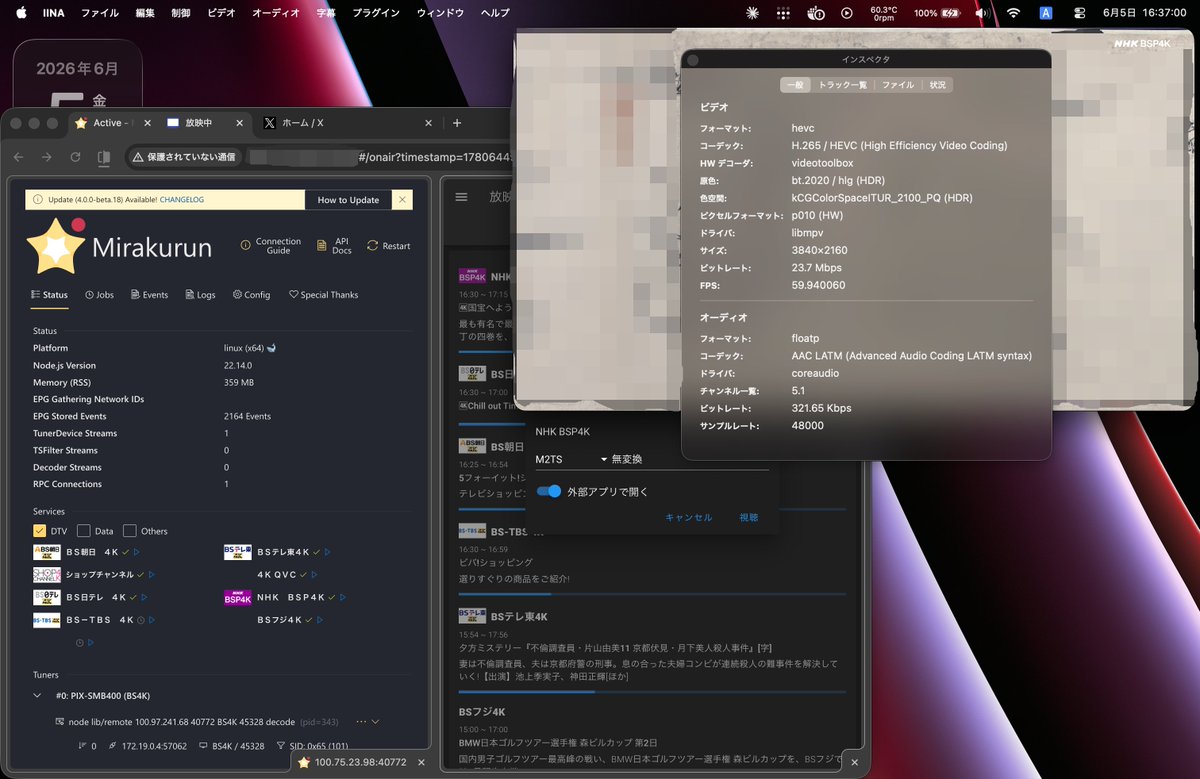Close the 放映中 browser tab
Image resolution: width=1200 pixels, height=779 pixels.
click(x=238, y=123)
